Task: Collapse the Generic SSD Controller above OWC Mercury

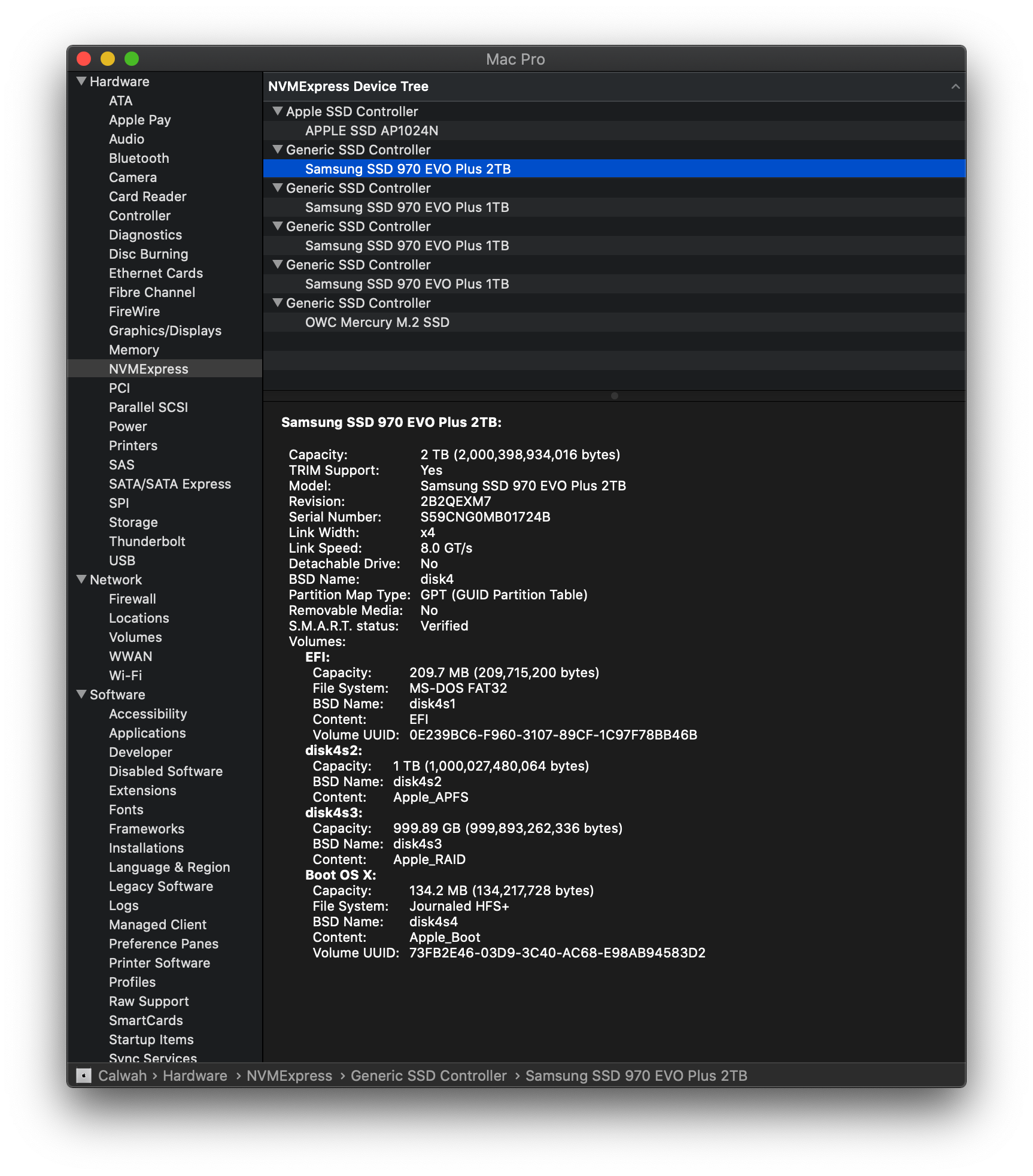Action: click(x=277, y=303)
